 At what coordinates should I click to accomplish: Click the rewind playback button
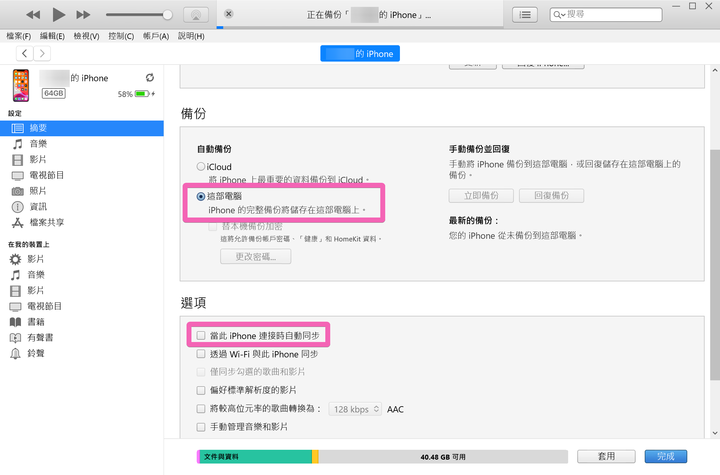pyautogui.click(x=33, y=15)
